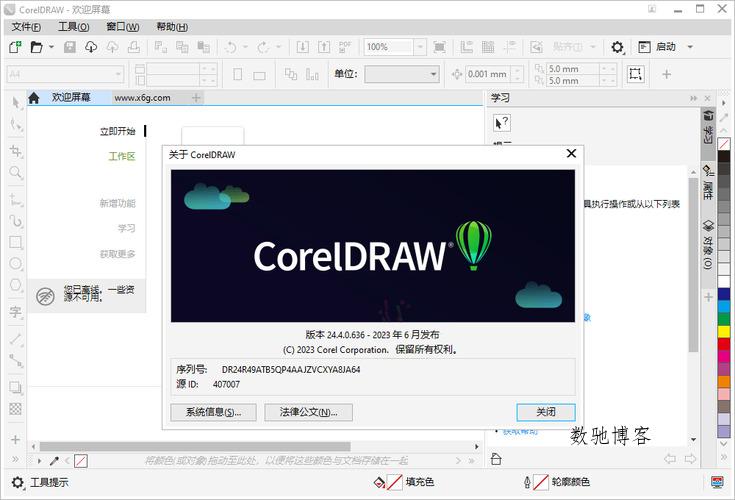Open the Objects (对象) docker tab
The width and height of the screenshot is (735, 500).
[708, 245]
